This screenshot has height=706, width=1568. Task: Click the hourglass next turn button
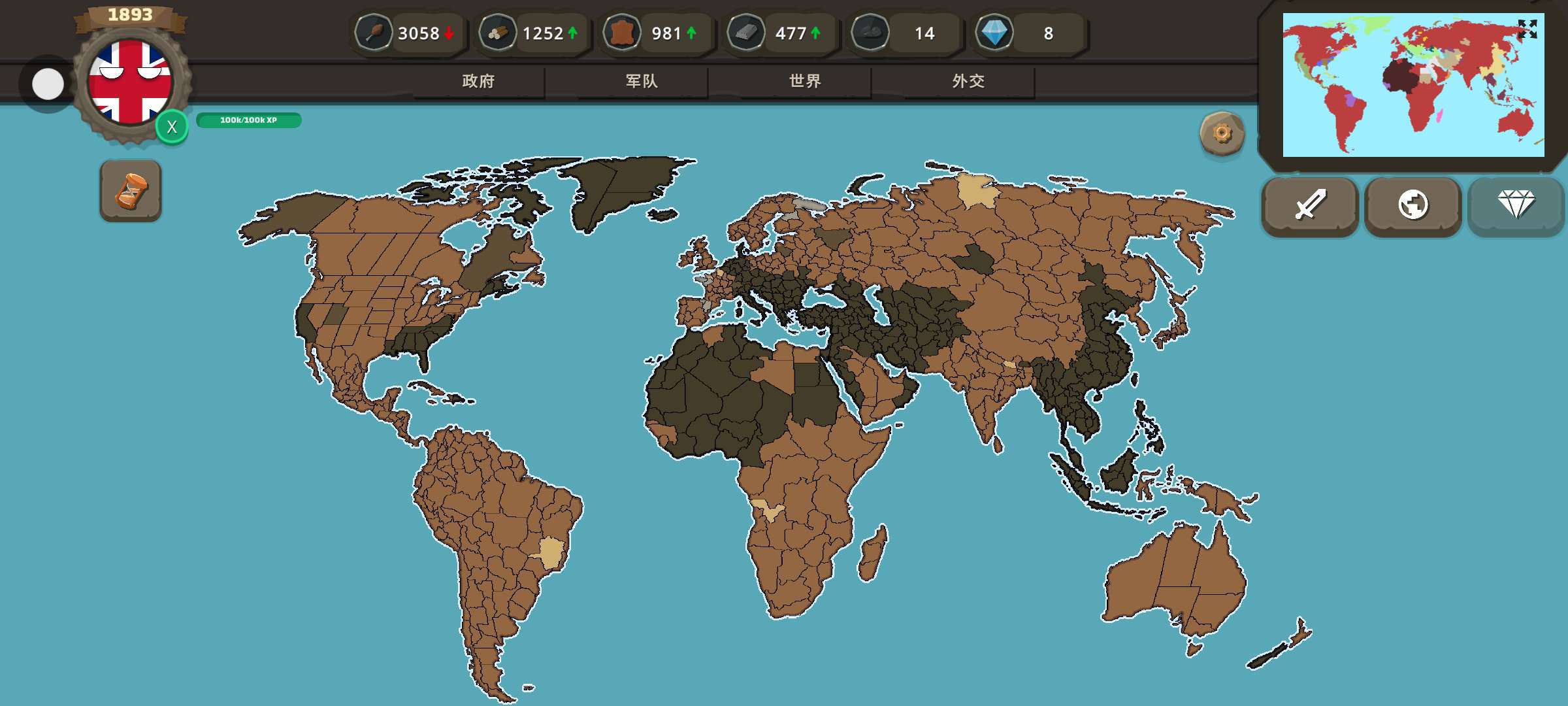tap(131, 191)
